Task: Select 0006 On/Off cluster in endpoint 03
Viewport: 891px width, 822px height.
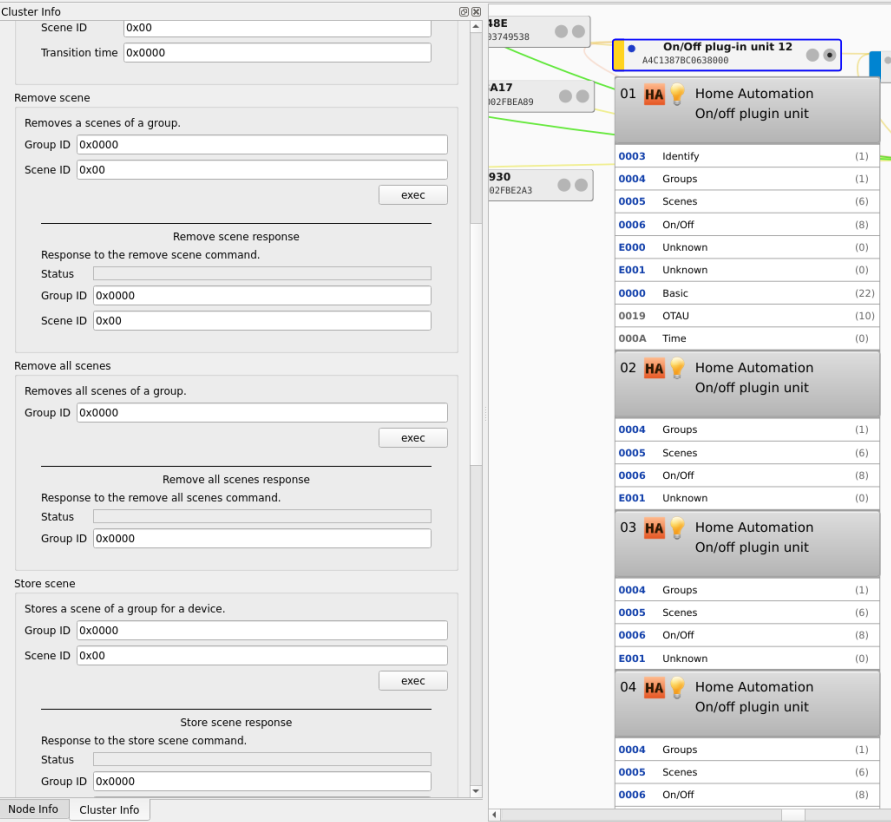Action: [x=747, y=636]
